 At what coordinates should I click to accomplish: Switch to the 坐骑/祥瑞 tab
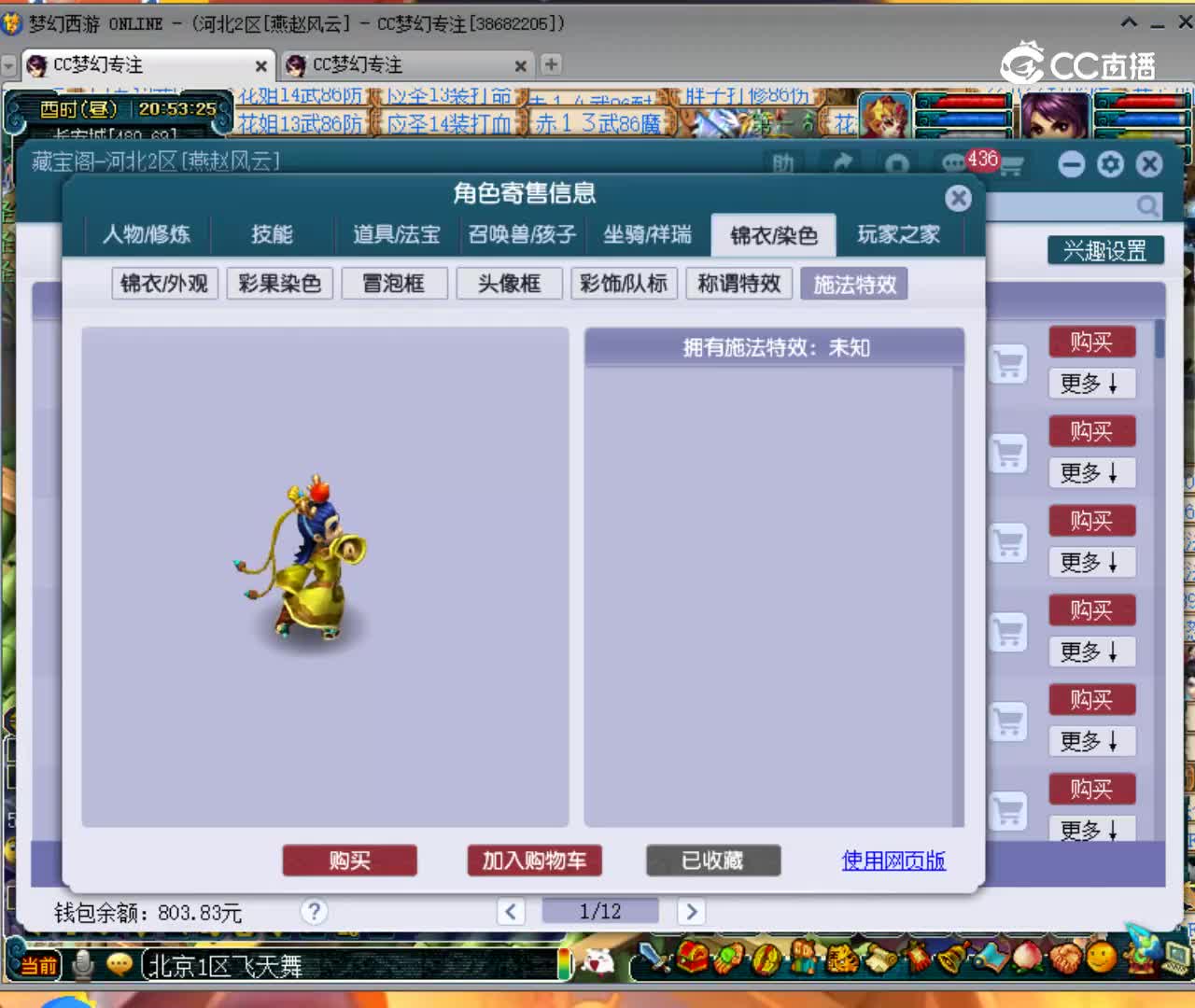(x=647, y=234)
